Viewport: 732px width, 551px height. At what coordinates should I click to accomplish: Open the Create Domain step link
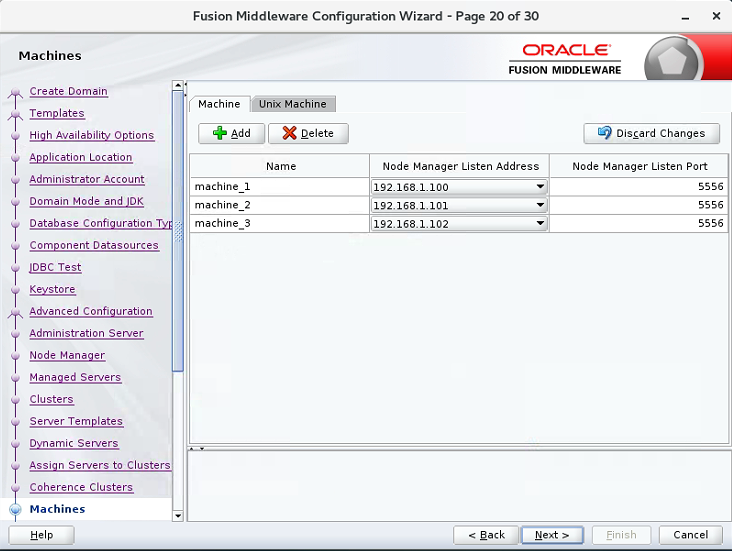(x=68, y=91)
